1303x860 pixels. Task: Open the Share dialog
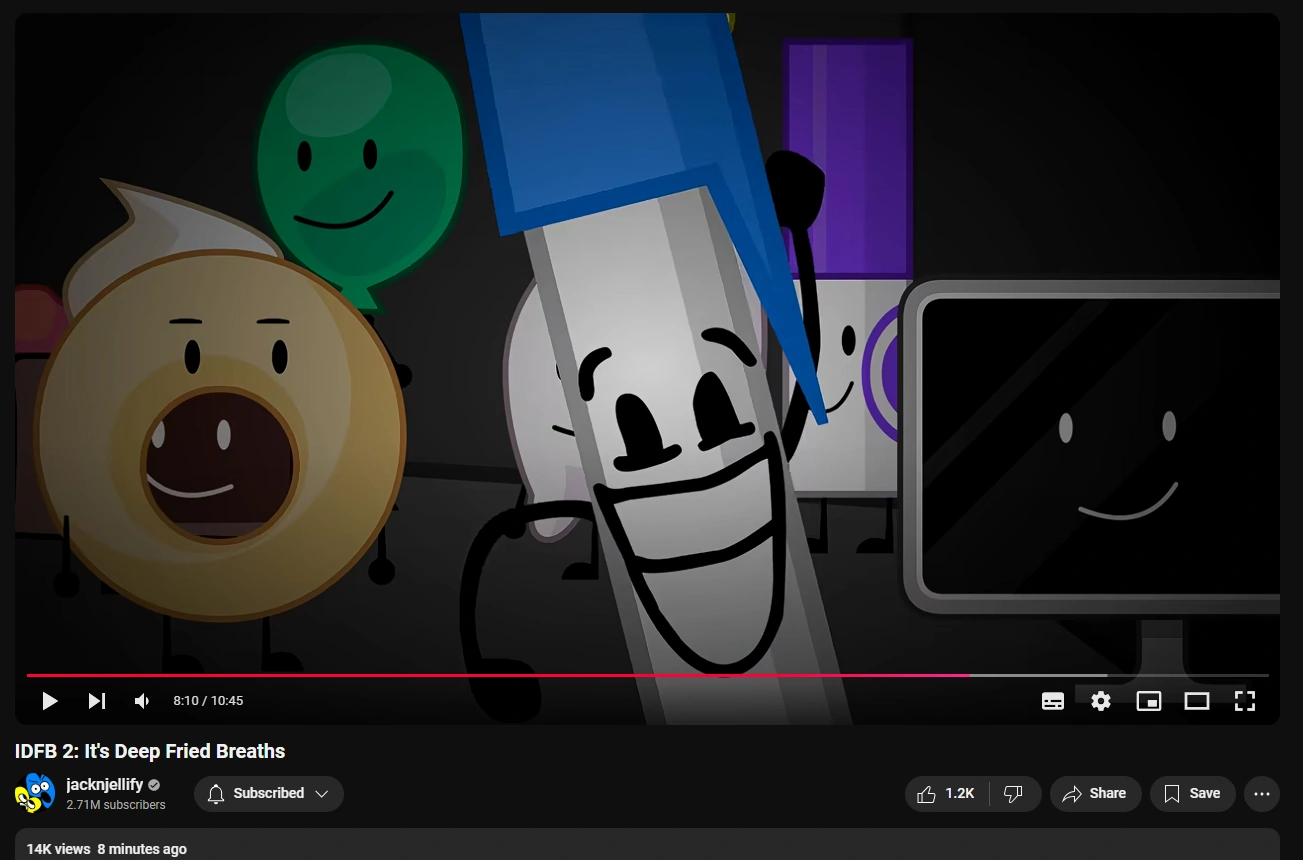click(x=1095, y=793)
